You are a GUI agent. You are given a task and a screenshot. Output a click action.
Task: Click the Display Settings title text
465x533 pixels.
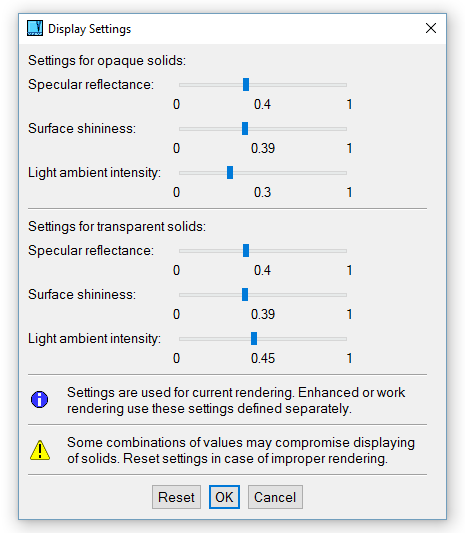tap(89, 29)
